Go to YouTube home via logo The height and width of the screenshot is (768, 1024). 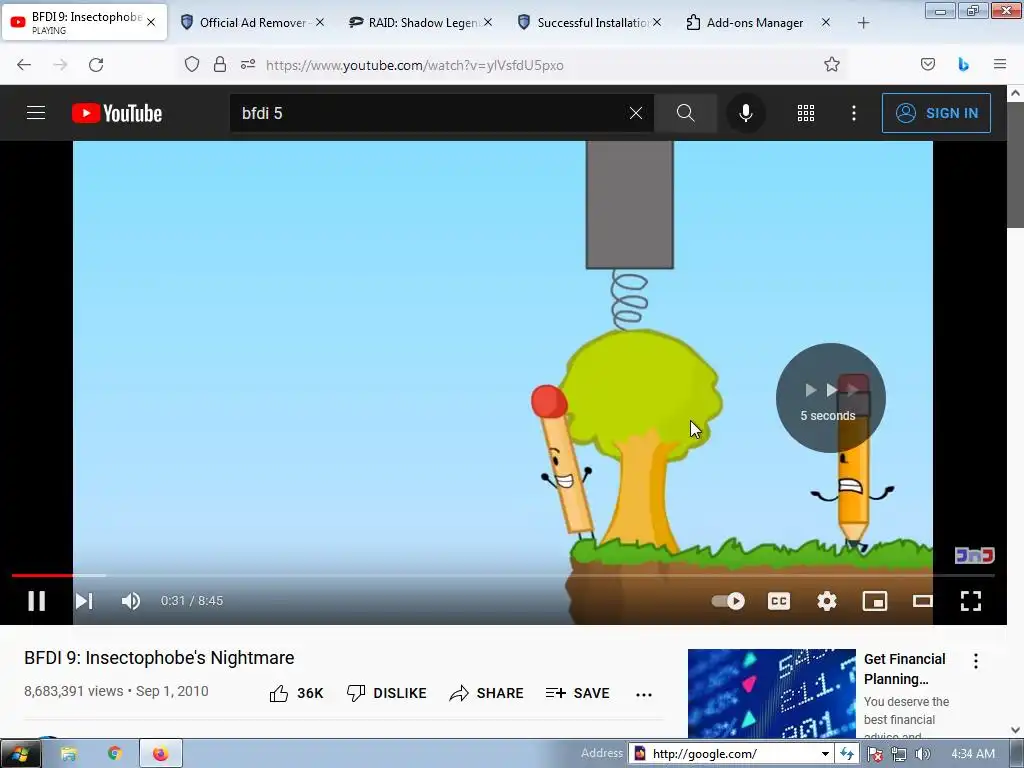coord(117,113)
